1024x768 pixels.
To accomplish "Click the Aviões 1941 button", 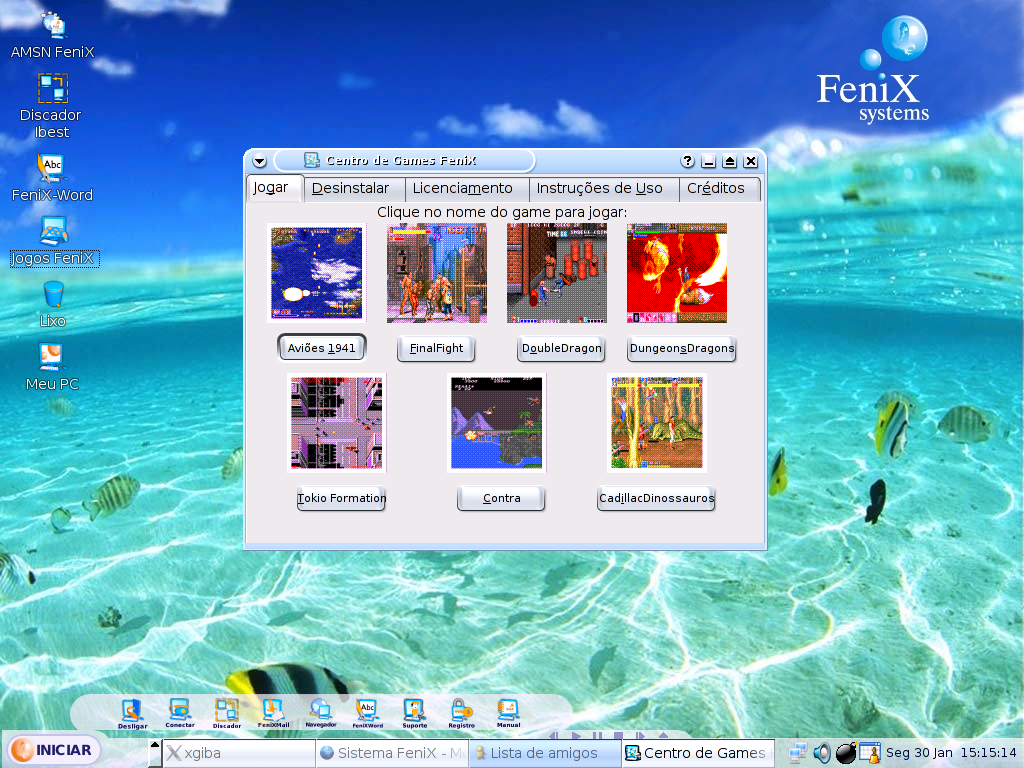I will pos(321,348).
